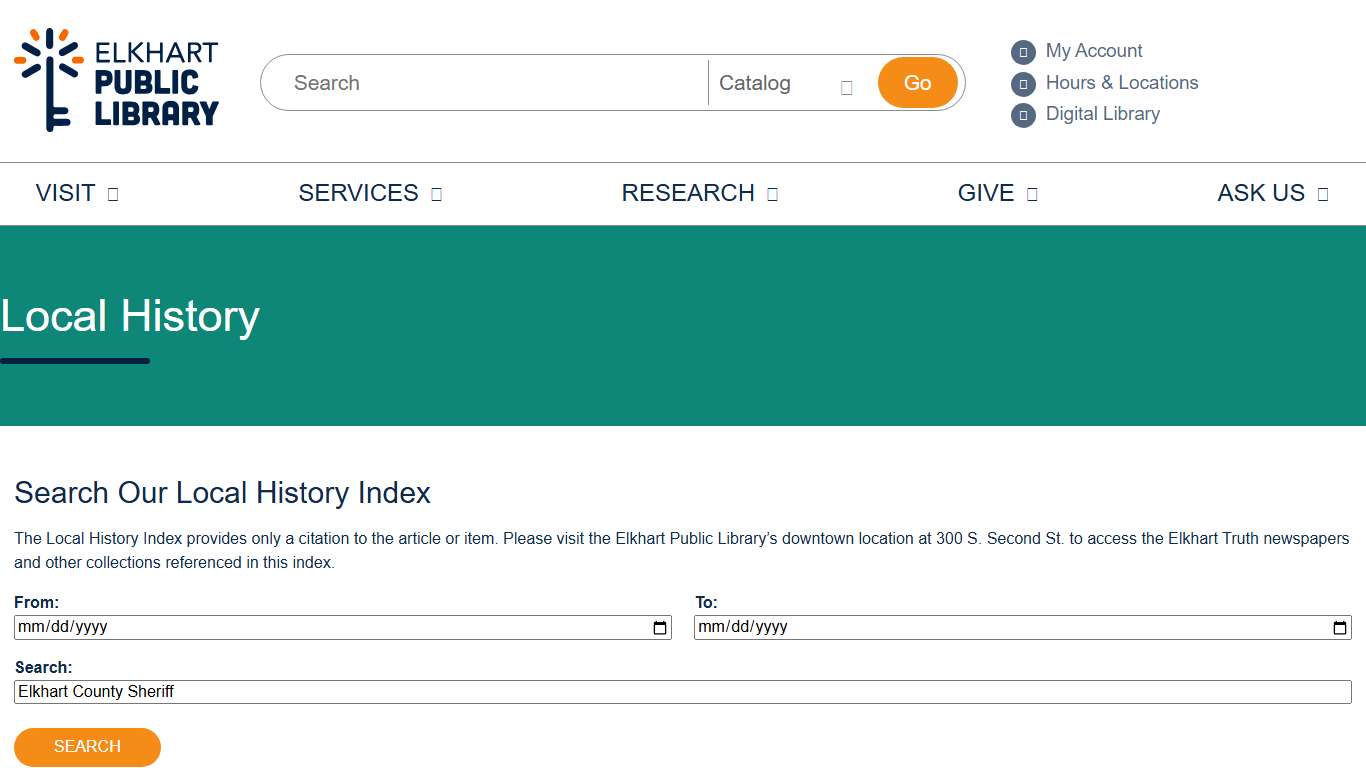Screen dimensions: 1366x768
Task: Open the Hours & Locations link
Action: click(x=1121, y=83)
